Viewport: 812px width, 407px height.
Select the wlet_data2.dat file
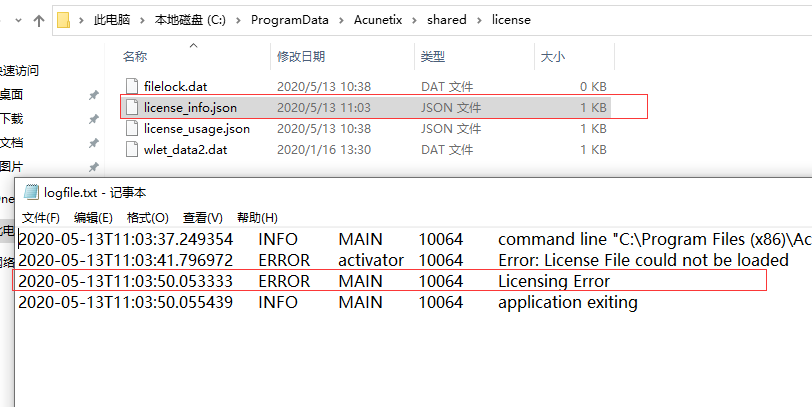click(185, 149)
